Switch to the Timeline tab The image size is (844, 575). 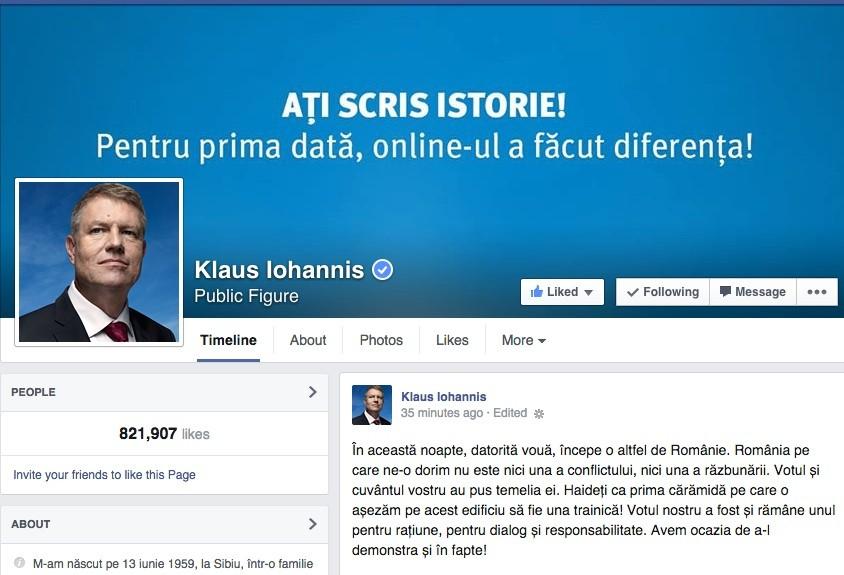[228, 340]
